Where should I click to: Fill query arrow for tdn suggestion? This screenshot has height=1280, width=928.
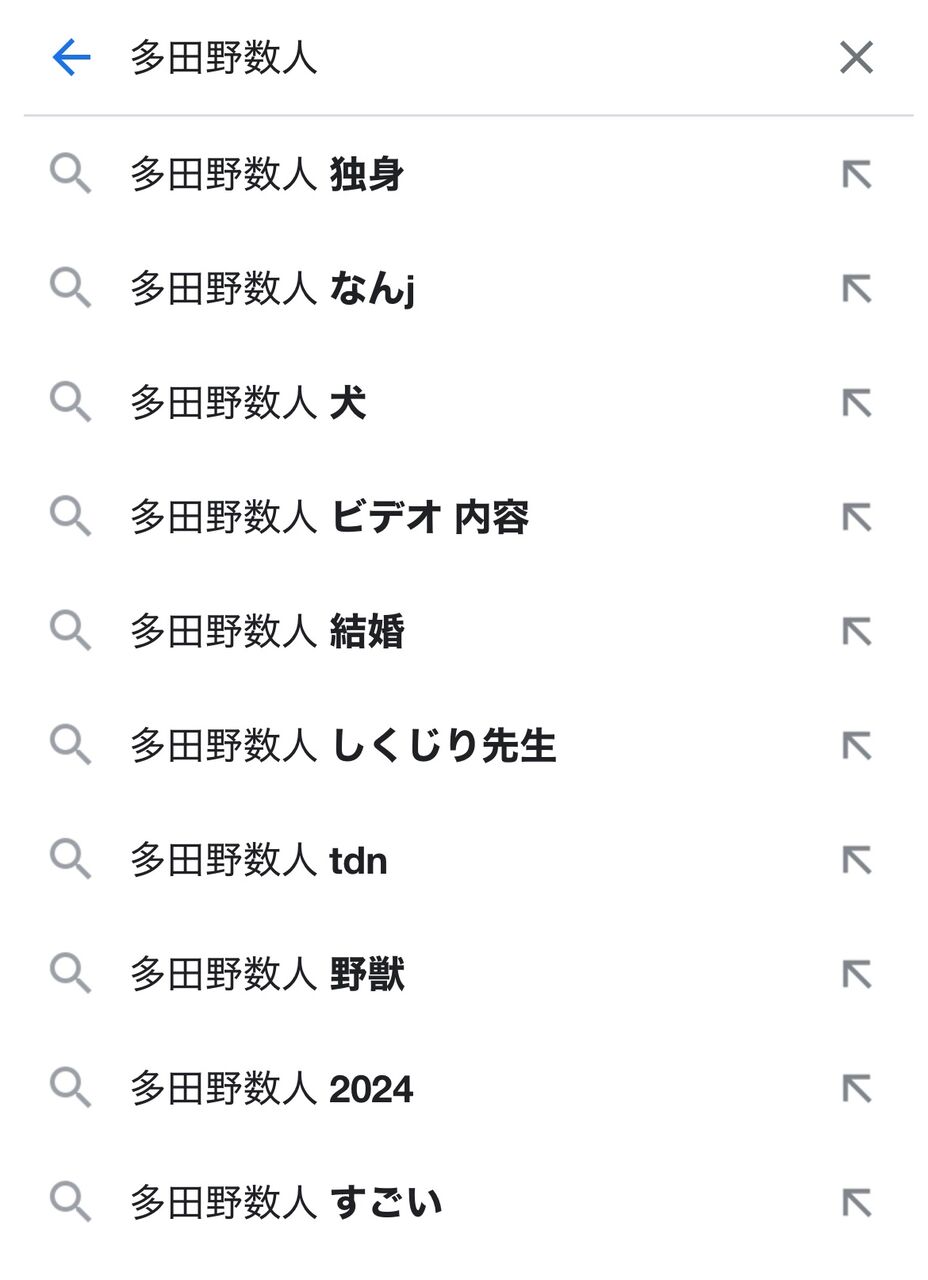(x=856, y=860)
